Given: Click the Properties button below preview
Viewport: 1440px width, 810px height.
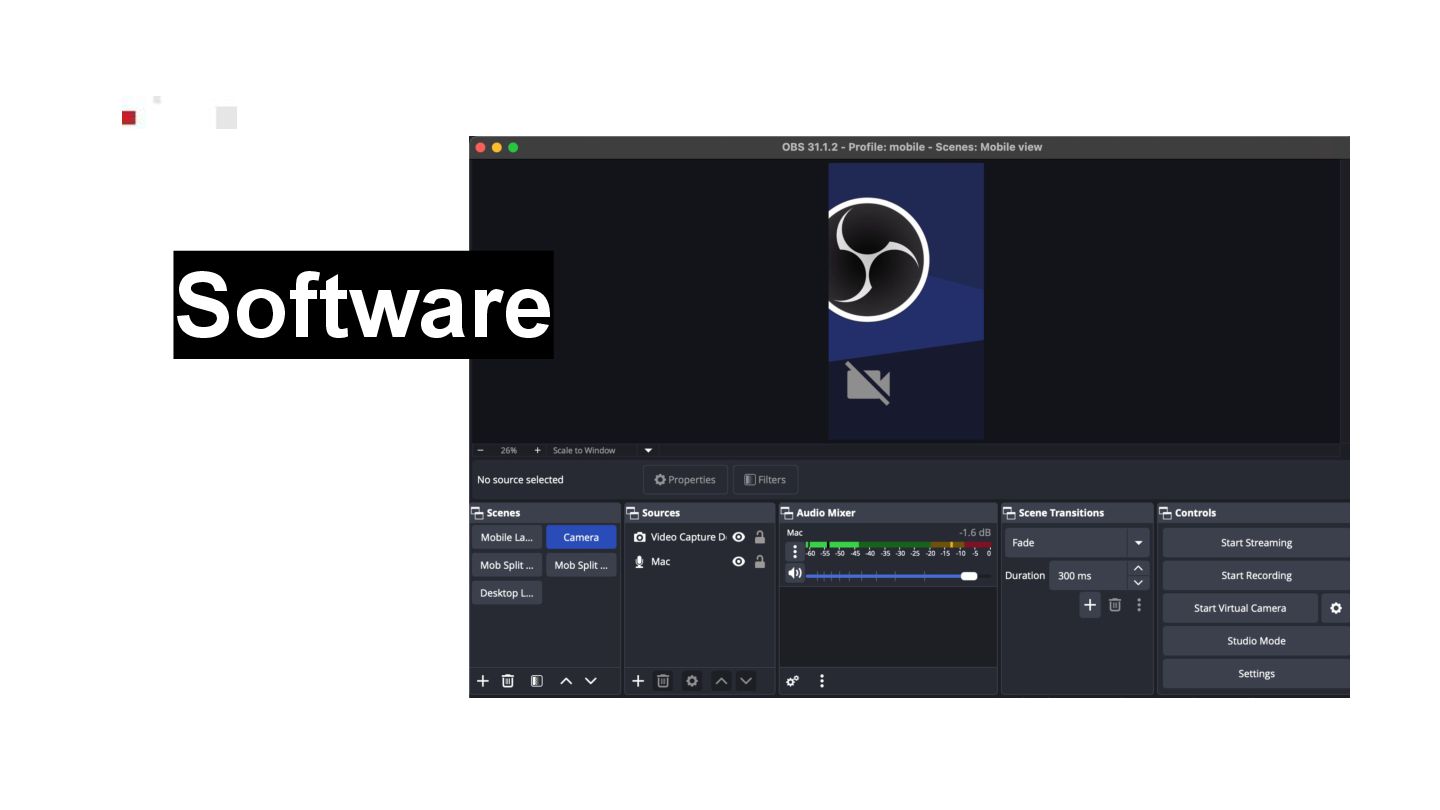Looking at the screenshot, I should coord(685,480).
